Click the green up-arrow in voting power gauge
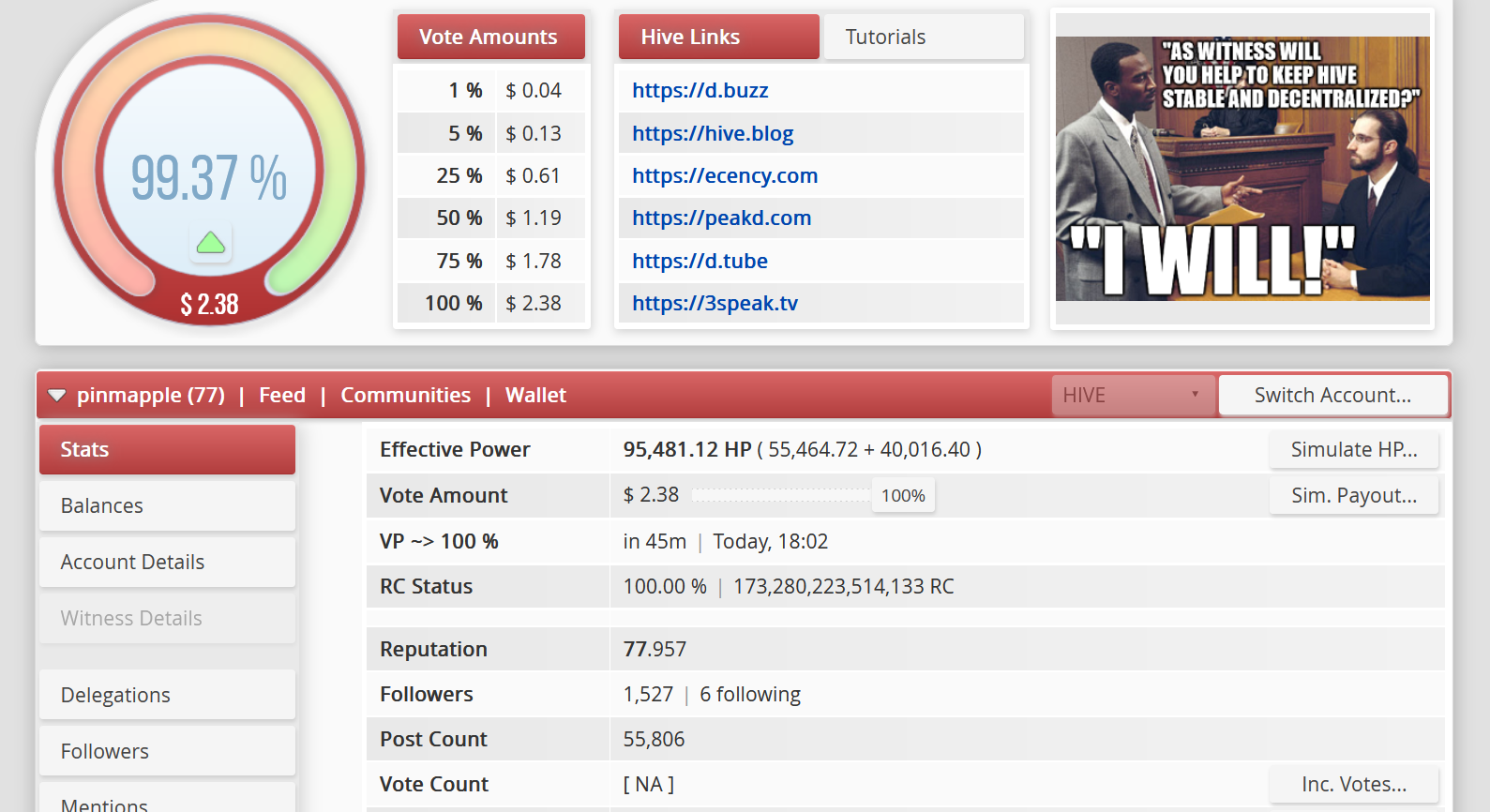The height and width of the screenshot is (812, 1490). pyautogui.click(x=211, y=244)
